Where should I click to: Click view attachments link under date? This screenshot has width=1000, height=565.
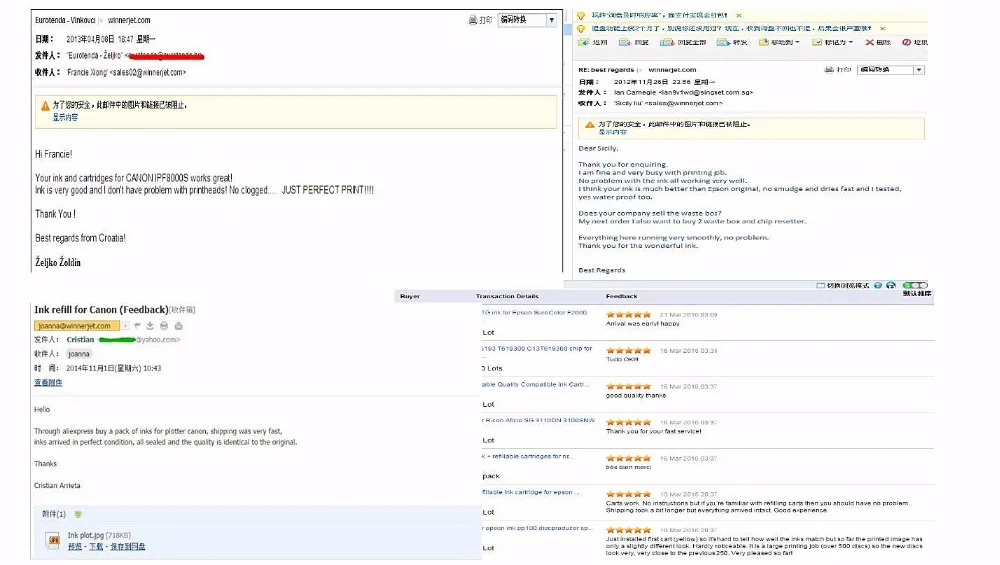48,383
